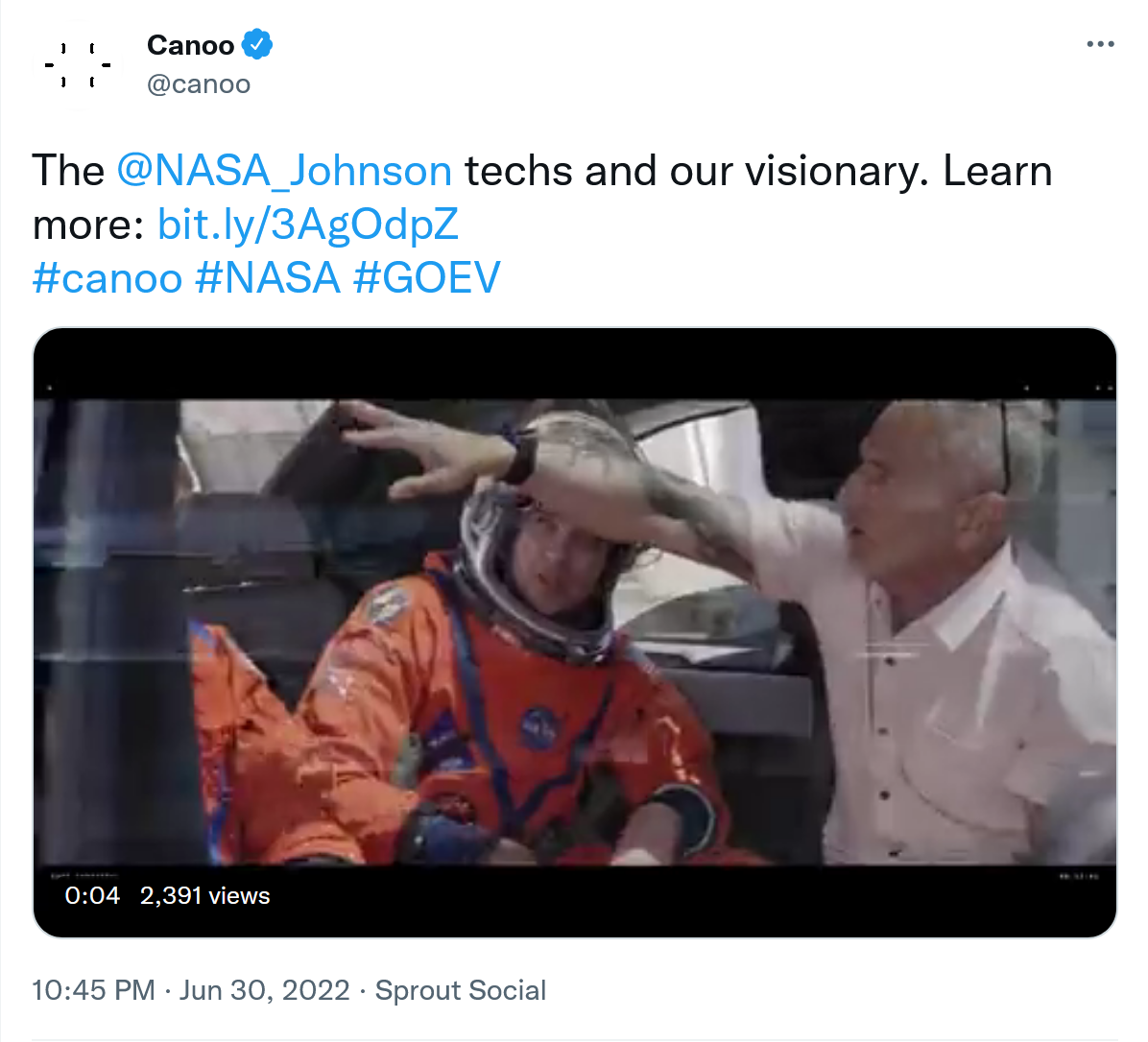Click the #GOEV hashtag

tap(427, 278)
